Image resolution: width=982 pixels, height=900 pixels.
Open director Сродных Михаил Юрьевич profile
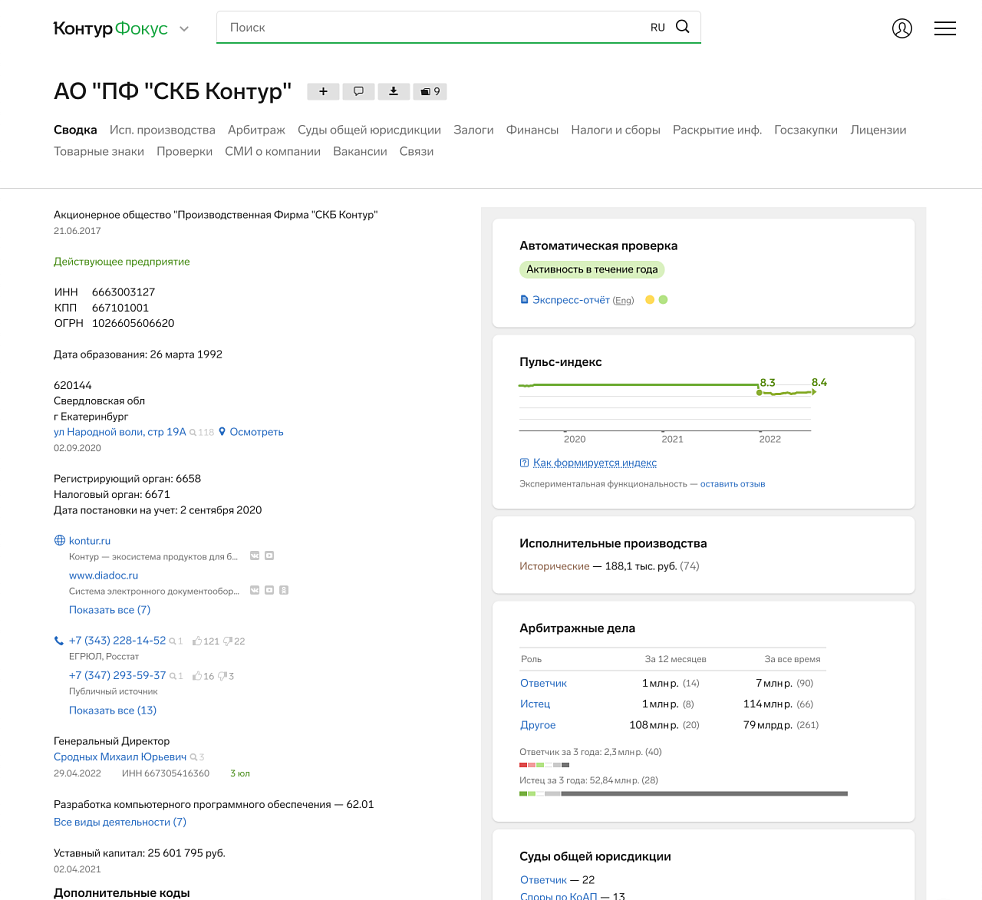click(x=120, y=757)
